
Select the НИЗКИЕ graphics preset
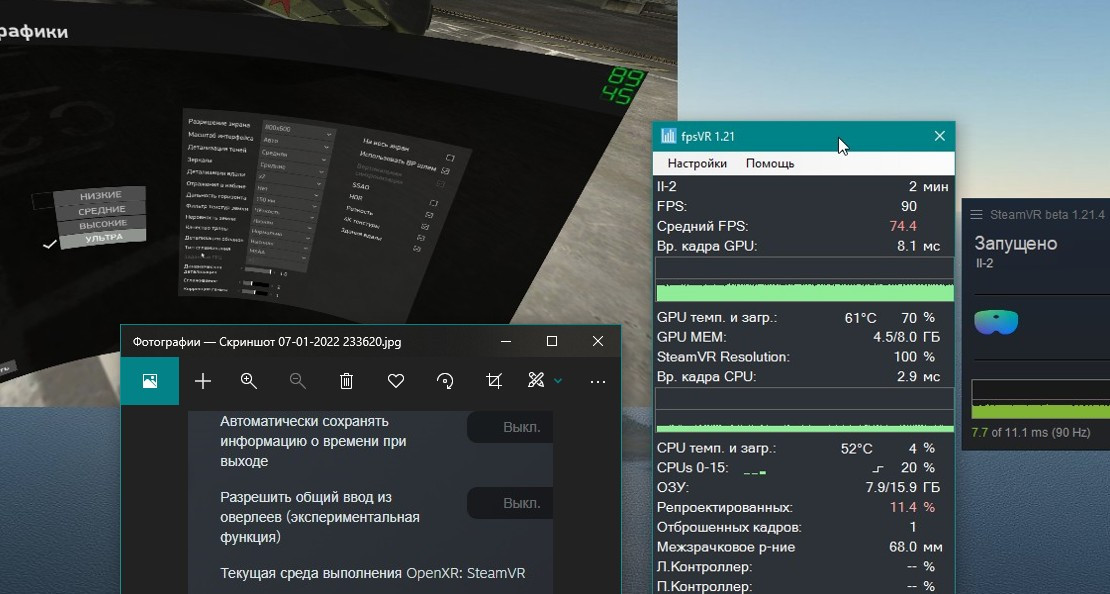point(101,195)
